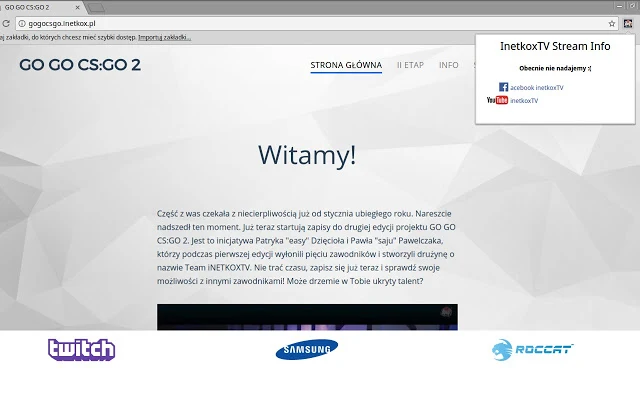Screen dimensions: 640x400
Task: Open the INFO navigation item
Action: (x=449, y=65)
